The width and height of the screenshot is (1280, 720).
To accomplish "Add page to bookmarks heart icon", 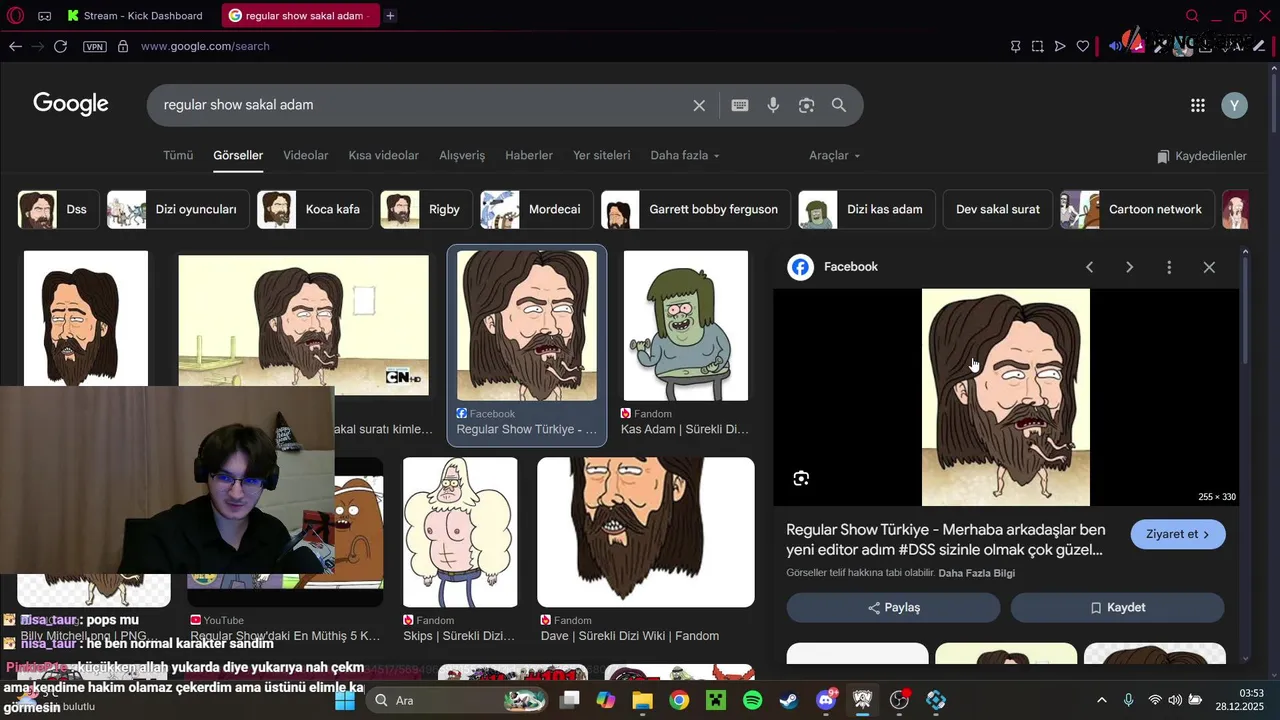I will [x=1083, y=46].
